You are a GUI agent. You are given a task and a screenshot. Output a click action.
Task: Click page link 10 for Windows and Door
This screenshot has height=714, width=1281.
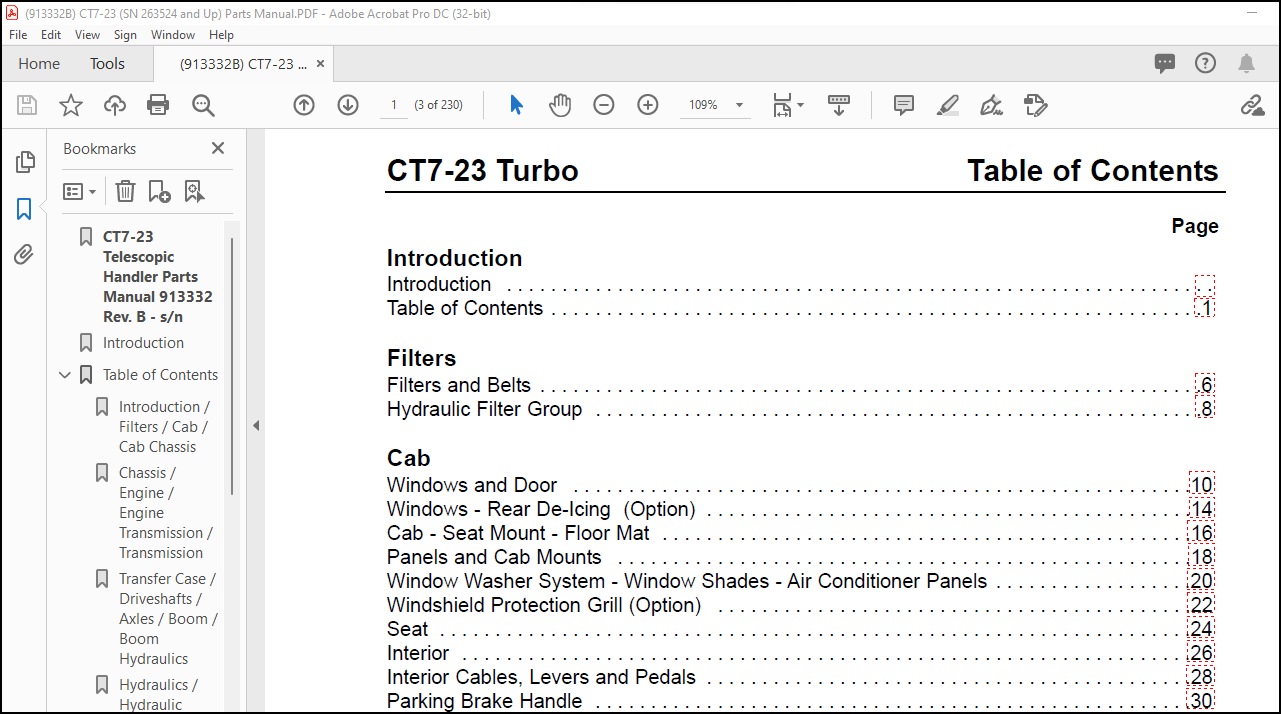[1201, 485]
